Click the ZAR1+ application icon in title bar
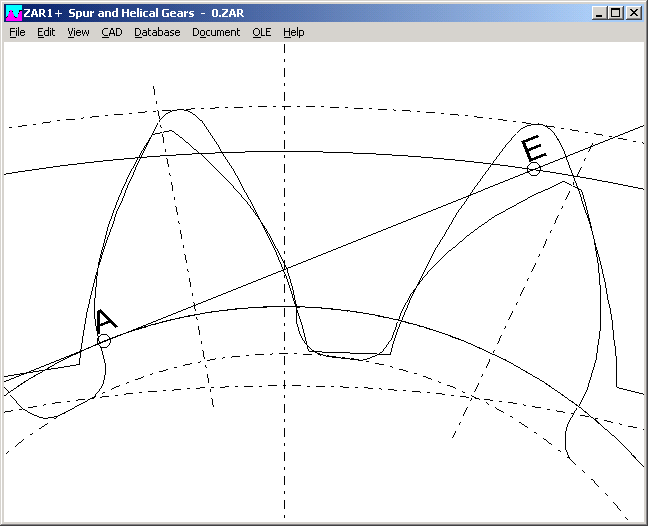The height and width of the screenshot is (526, 648). [x=13, y=13]
